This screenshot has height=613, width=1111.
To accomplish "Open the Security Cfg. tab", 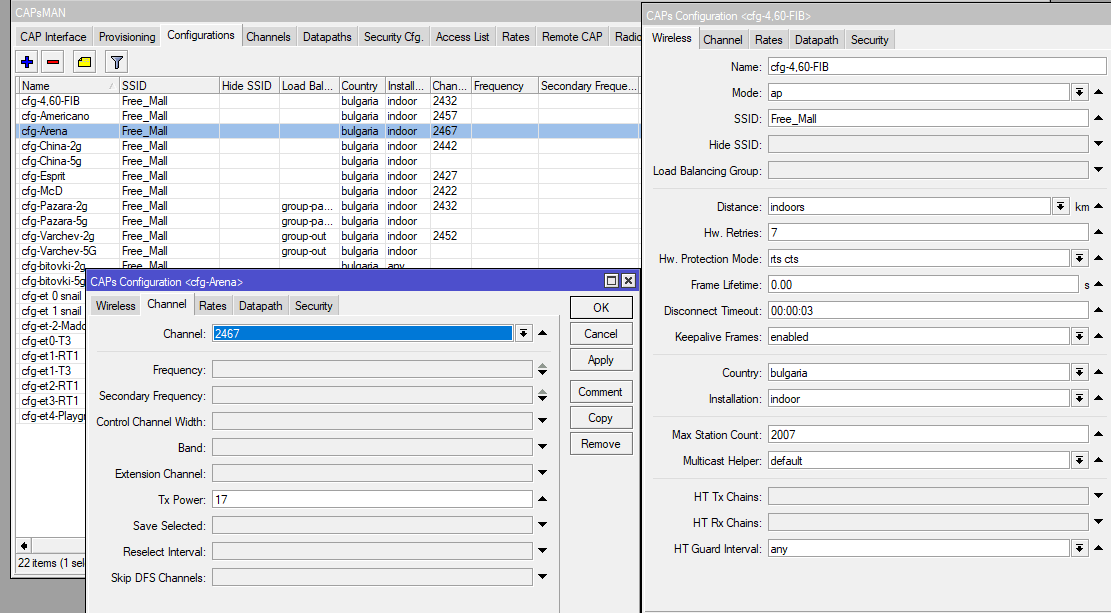I will click(393, 37).
